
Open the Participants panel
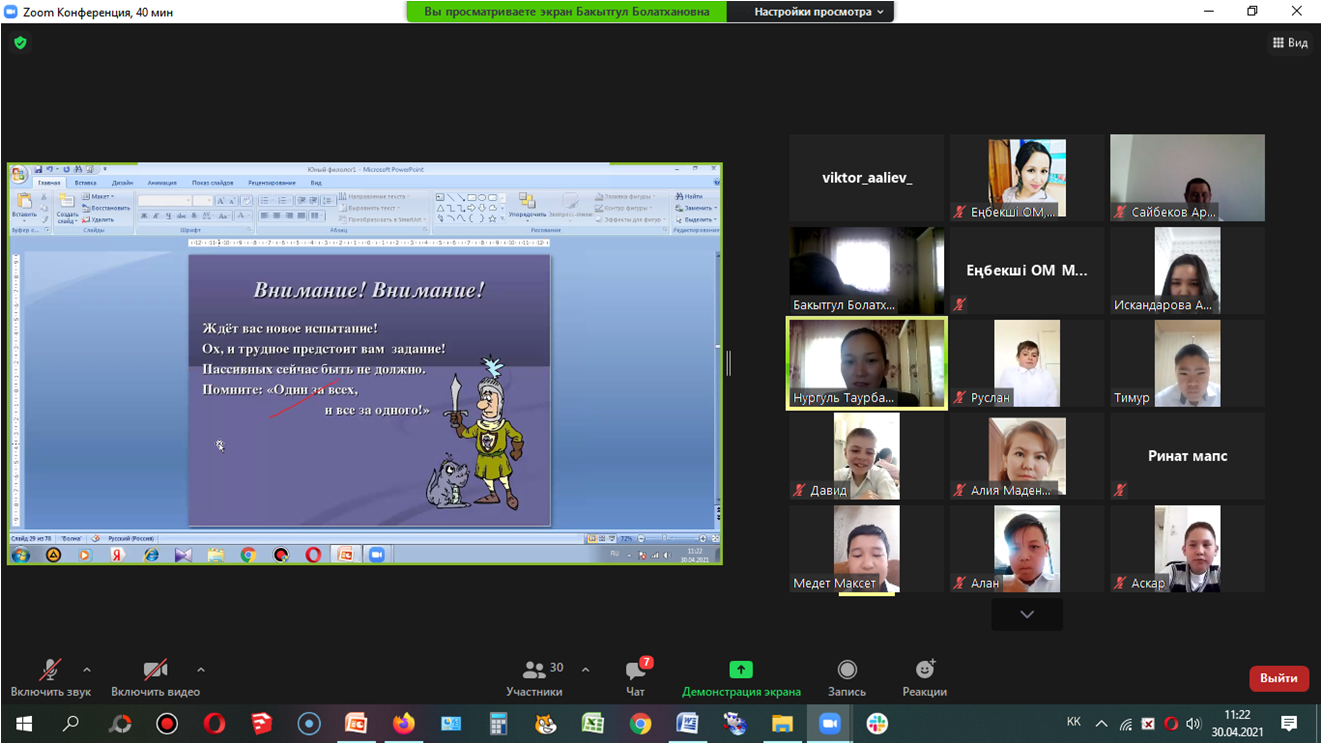click(x=534, y=677)
